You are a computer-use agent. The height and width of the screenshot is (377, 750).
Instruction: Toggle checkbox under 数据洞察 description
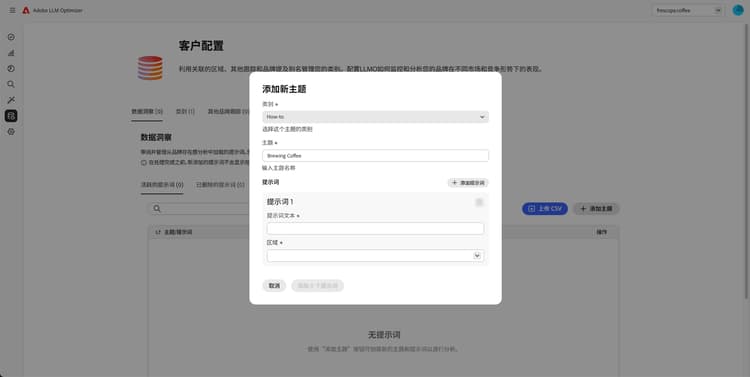(143, 163)
